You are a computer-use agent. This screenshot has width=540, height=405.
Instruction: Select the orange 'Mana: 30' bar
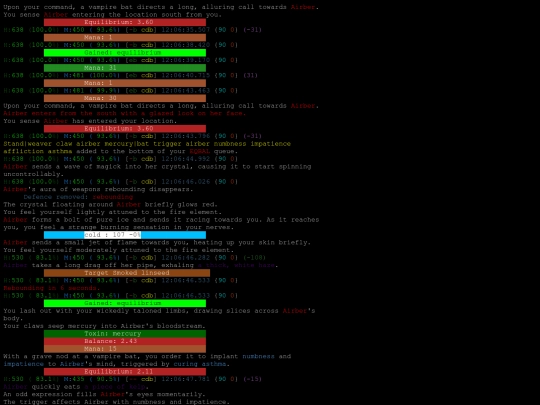tap(125, 98)
